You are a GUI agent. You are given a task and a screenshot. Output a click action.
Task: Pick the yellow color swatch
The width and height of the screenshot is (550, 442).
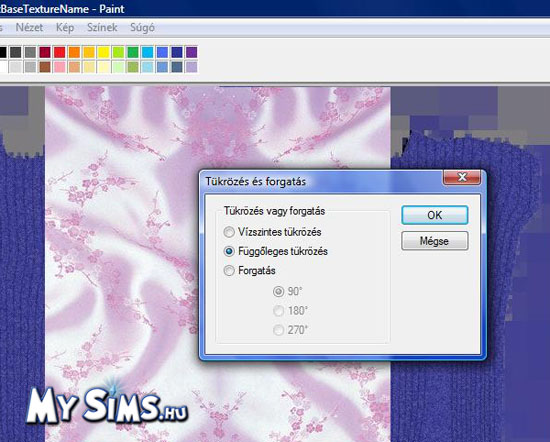104,52
